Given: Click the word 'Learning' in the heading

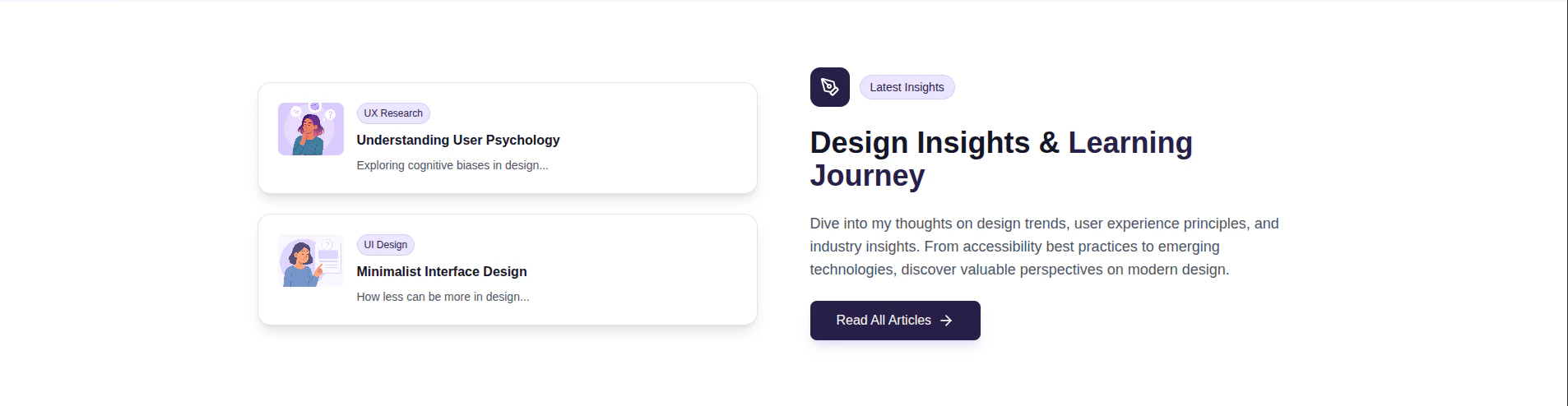Looking at the screenshot, I should click(x=1130, y=143).
